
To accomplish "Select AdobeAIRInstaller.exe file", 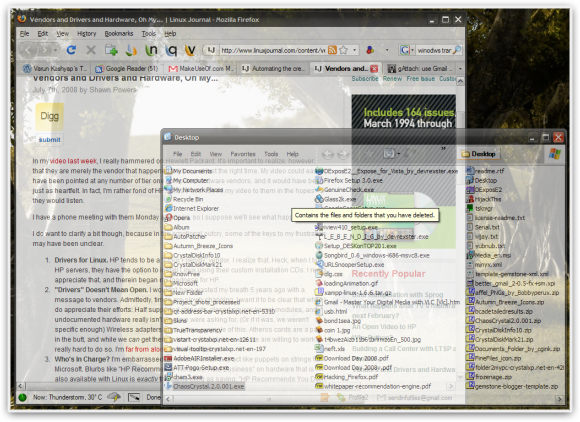I will tap(199, 358).
